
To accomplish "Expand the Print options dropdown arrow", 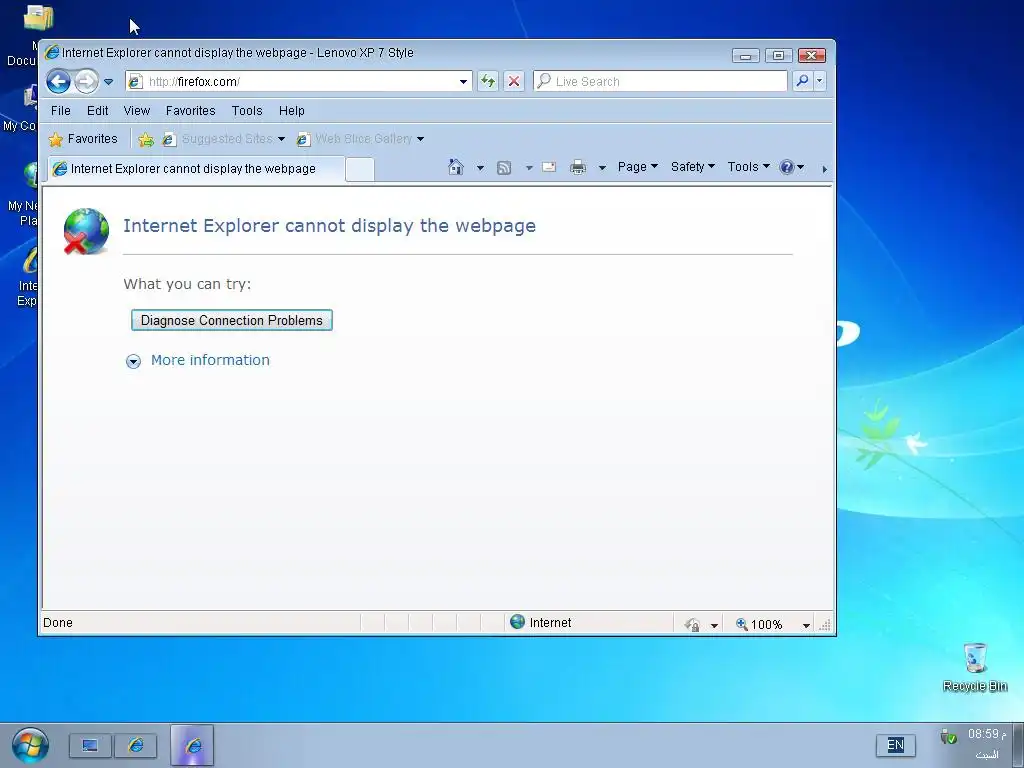I will (x=602, y=168).
